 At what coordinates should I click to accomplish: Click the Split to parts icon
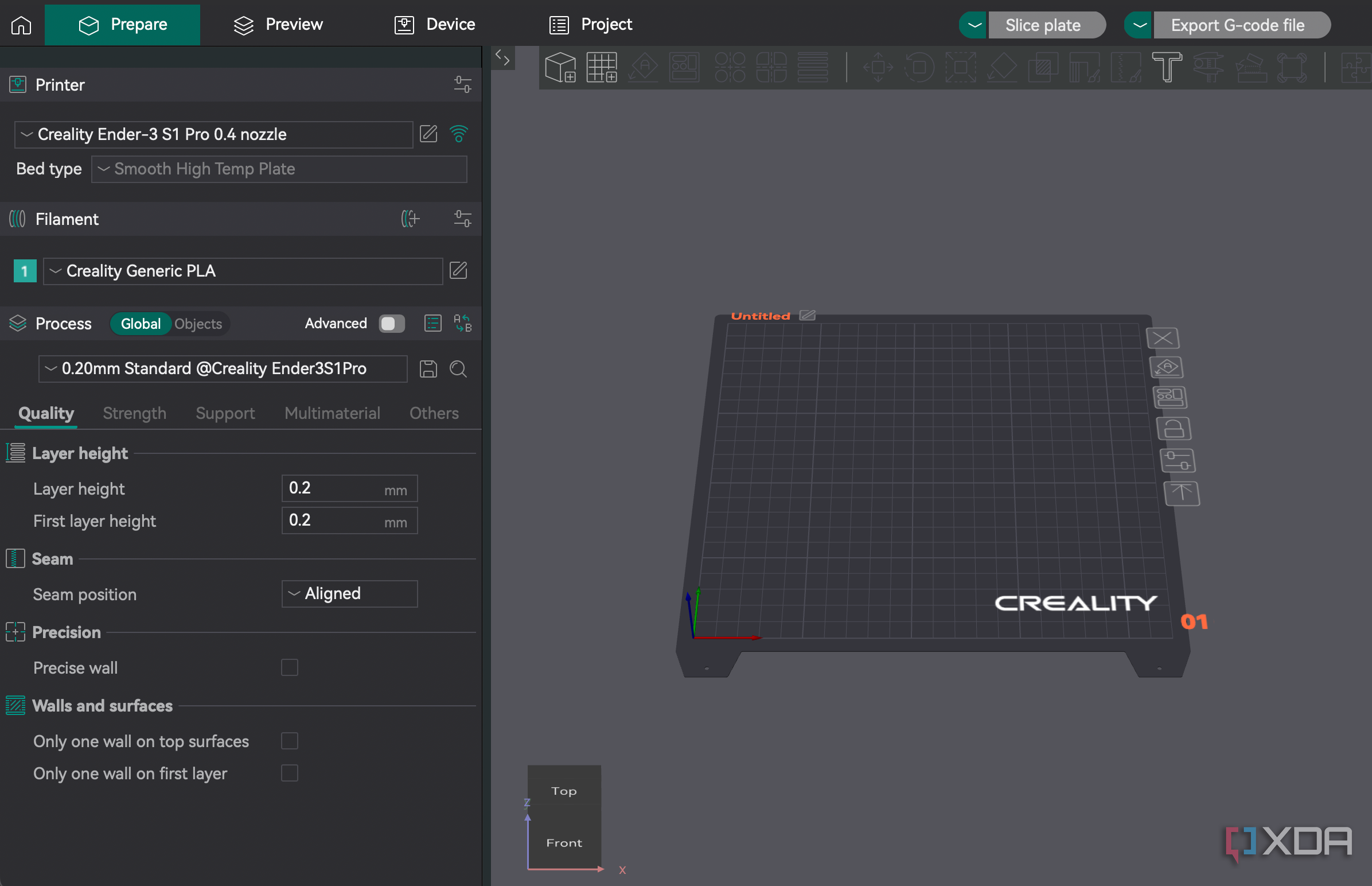pyautogui.click(x=771, y=67)
